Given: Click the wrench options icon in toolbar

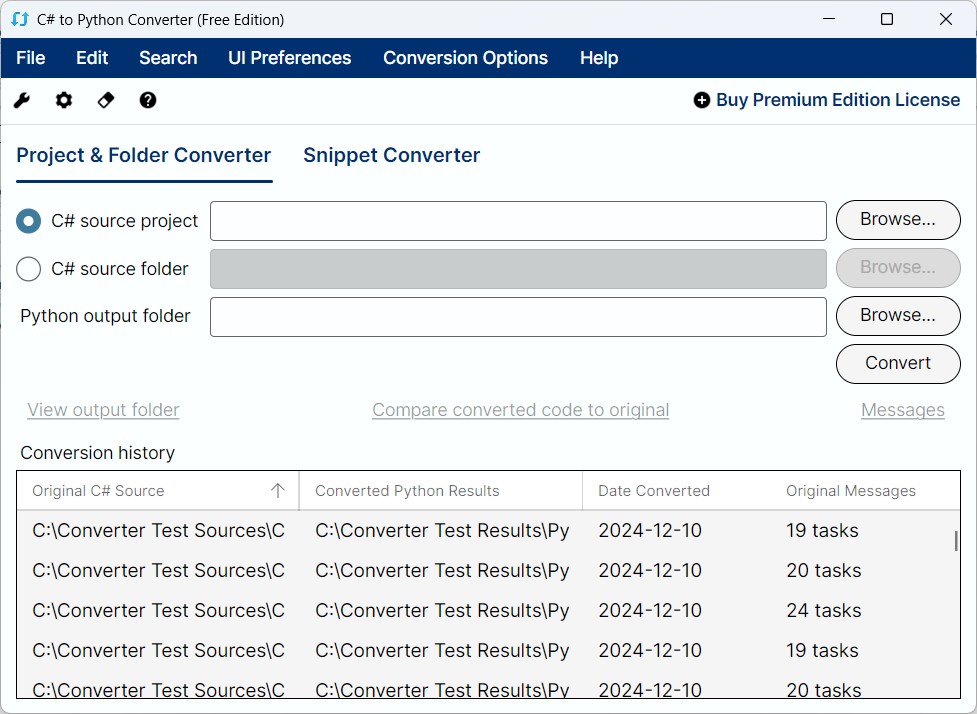Looking at the screenshot, I should 22,100.
